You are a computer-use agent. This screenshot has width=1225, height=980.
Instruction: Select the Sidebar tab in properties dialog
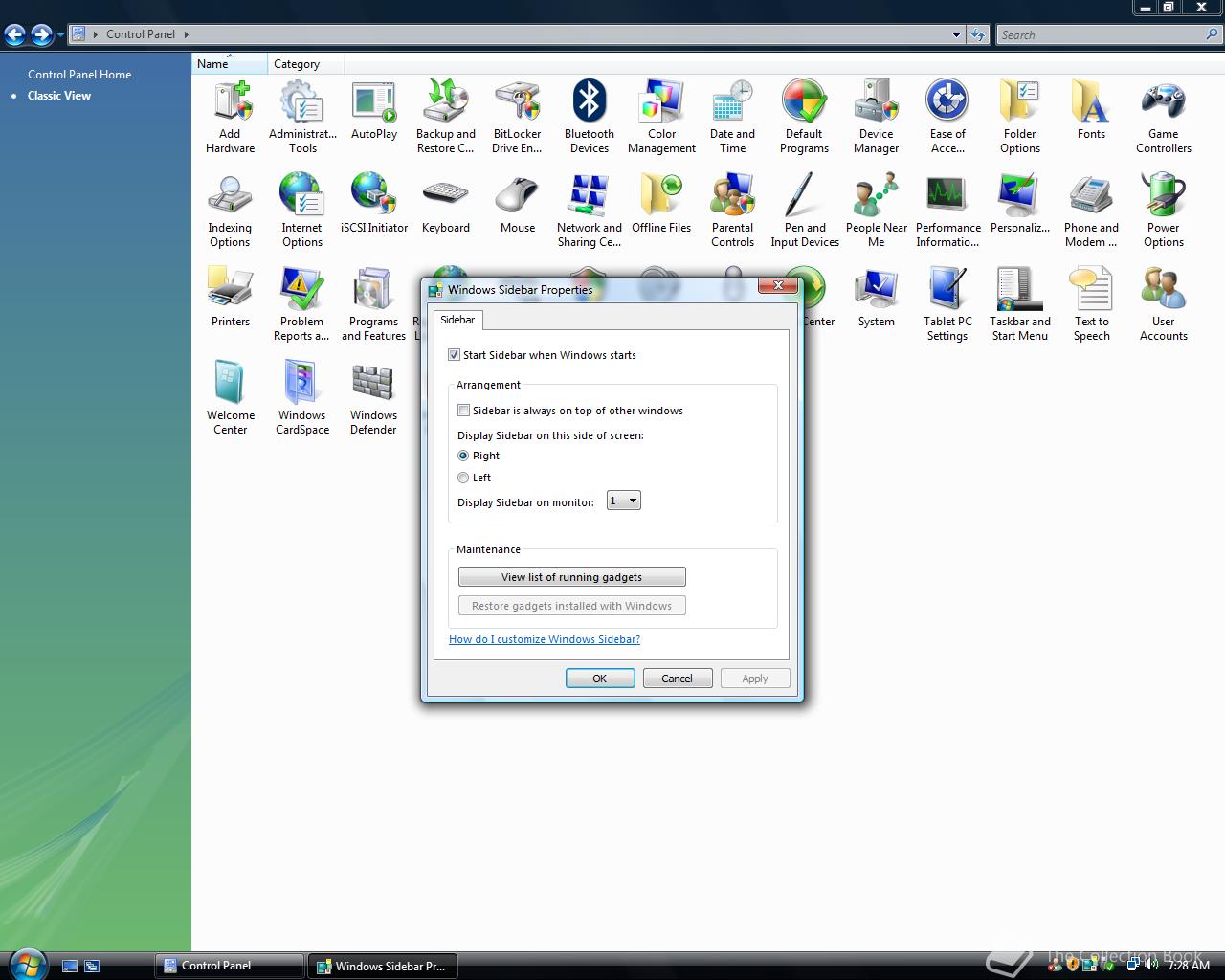(x=457, y=320)
